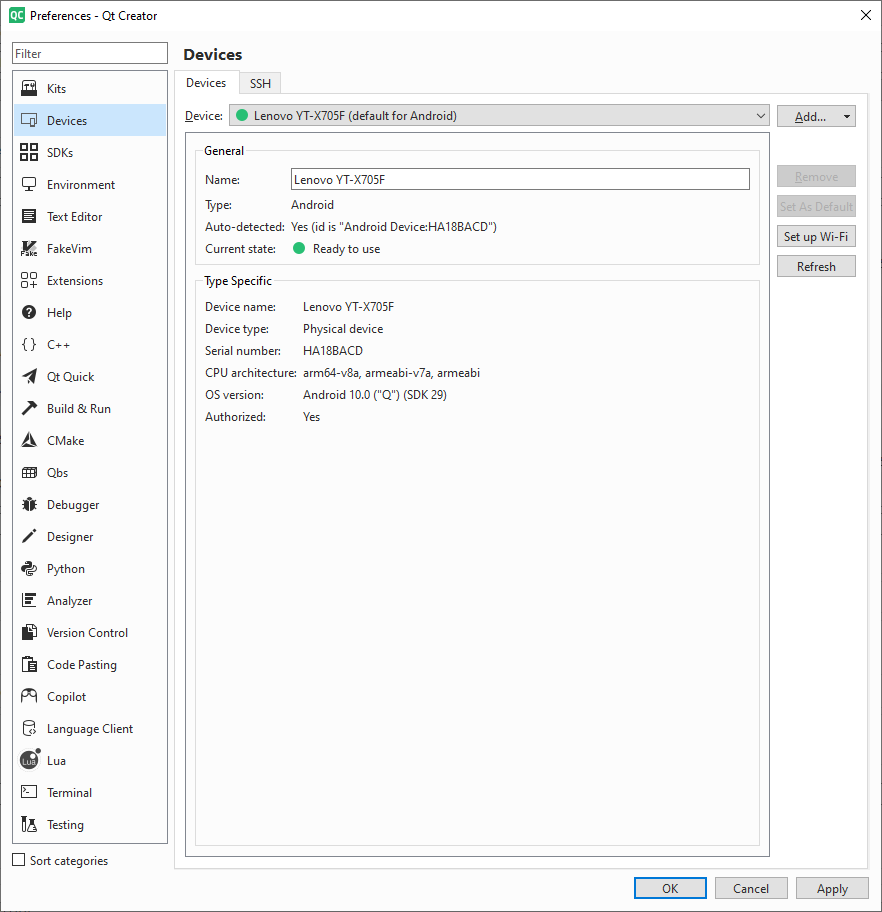Focus the Filter search field
Screen dimensions: 882x912
[90, 54]
